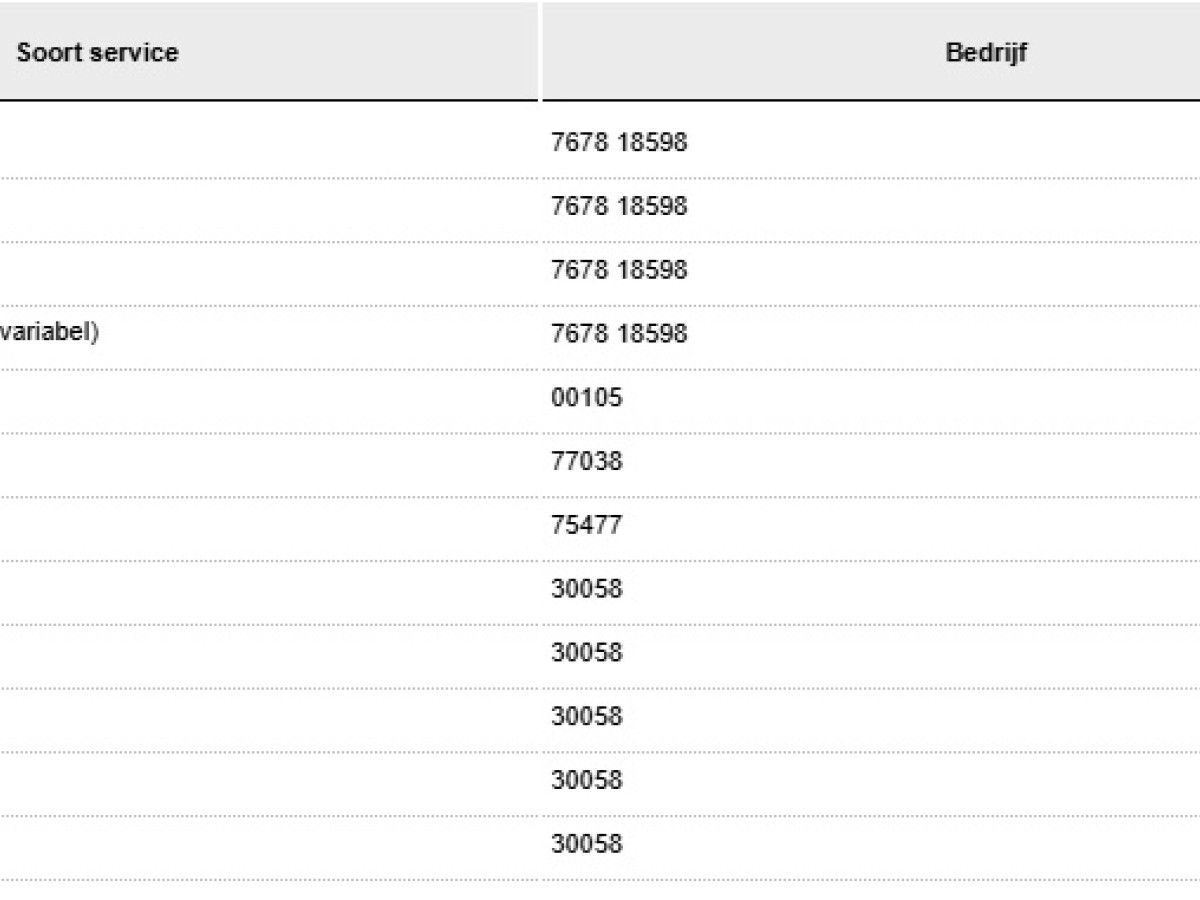
Task: Click Soort service cell in first row
Action: [270, 142]
